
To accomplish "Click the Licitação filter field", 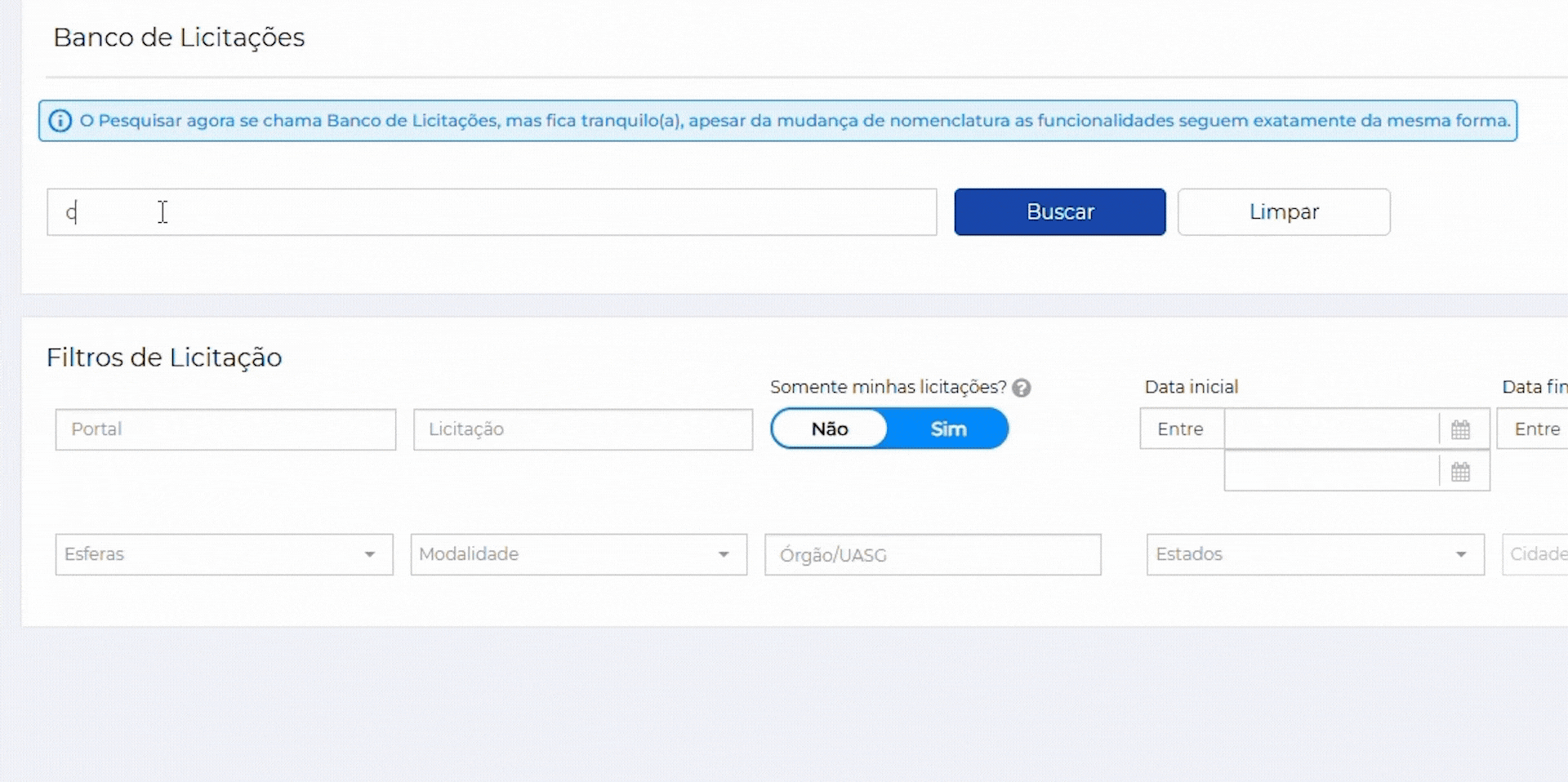I will [582, 429].
